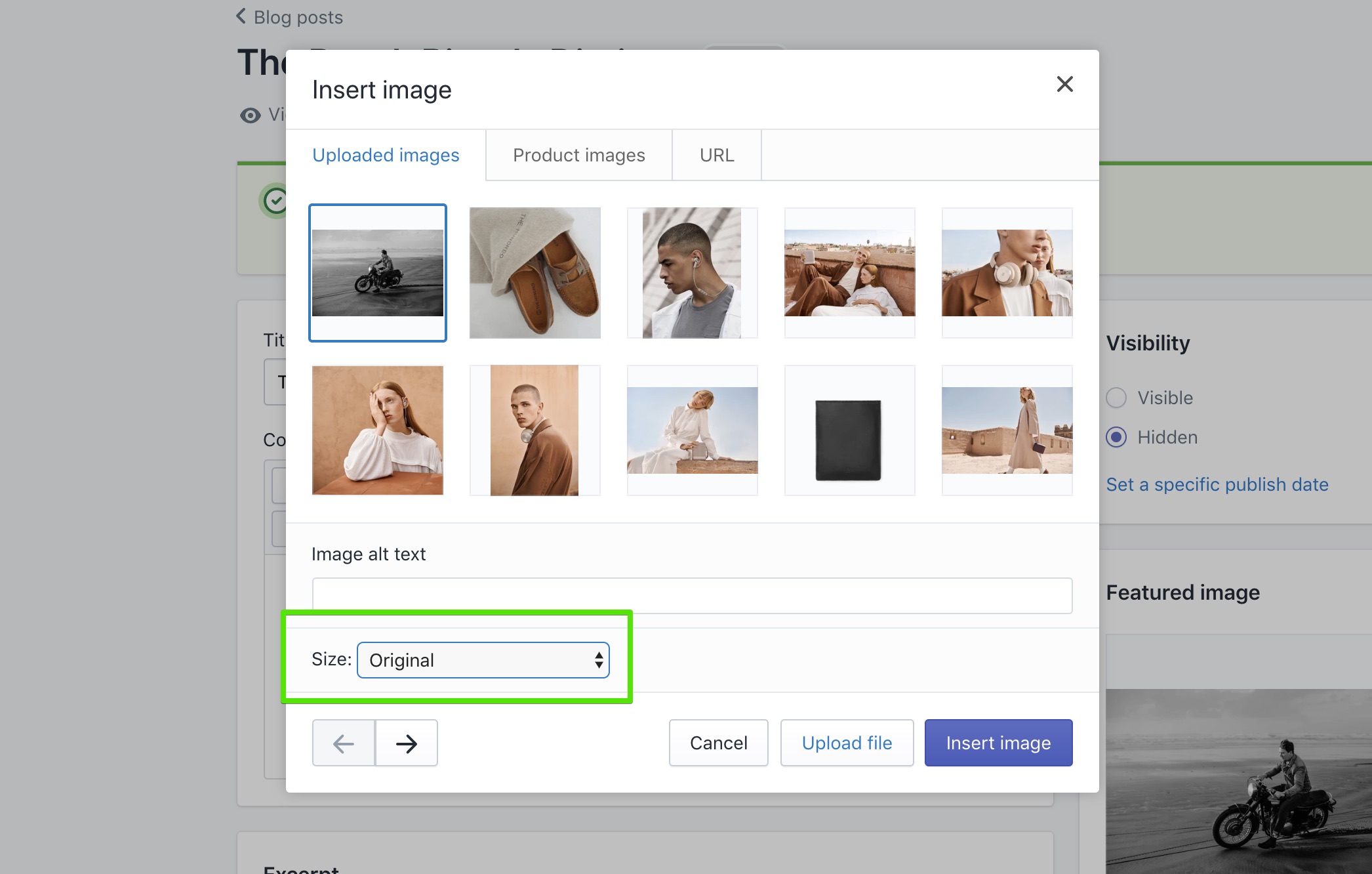Image resolution: width=1372 pixels, height=874 pixels.
Task: Expand the Original size options dropdown
Action: coord(484,659)
